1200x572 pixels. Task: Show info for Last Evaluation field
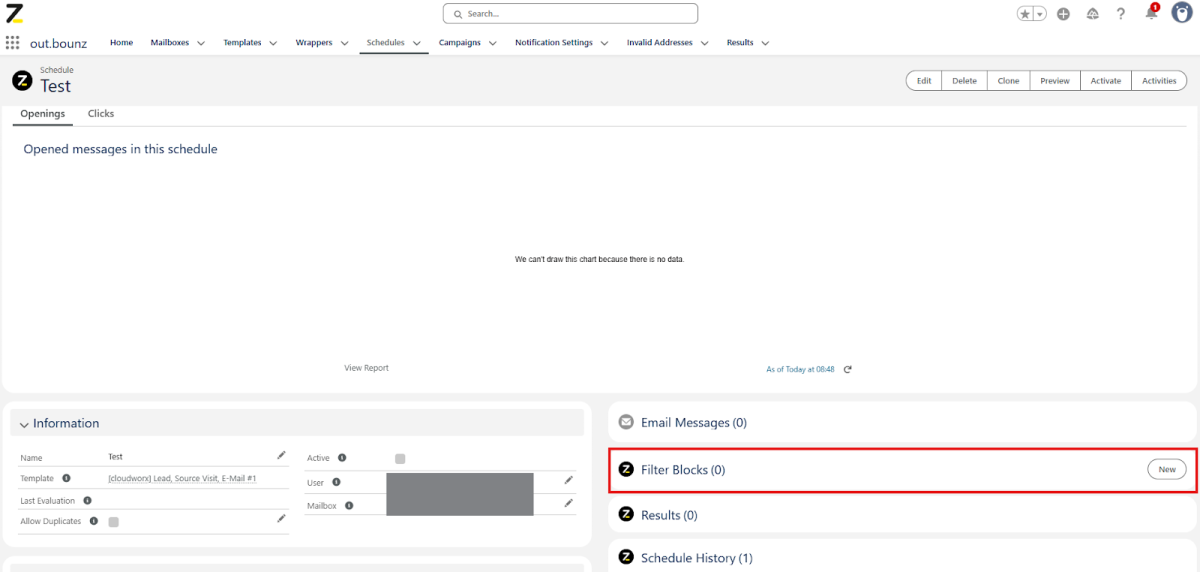[87, 500]
